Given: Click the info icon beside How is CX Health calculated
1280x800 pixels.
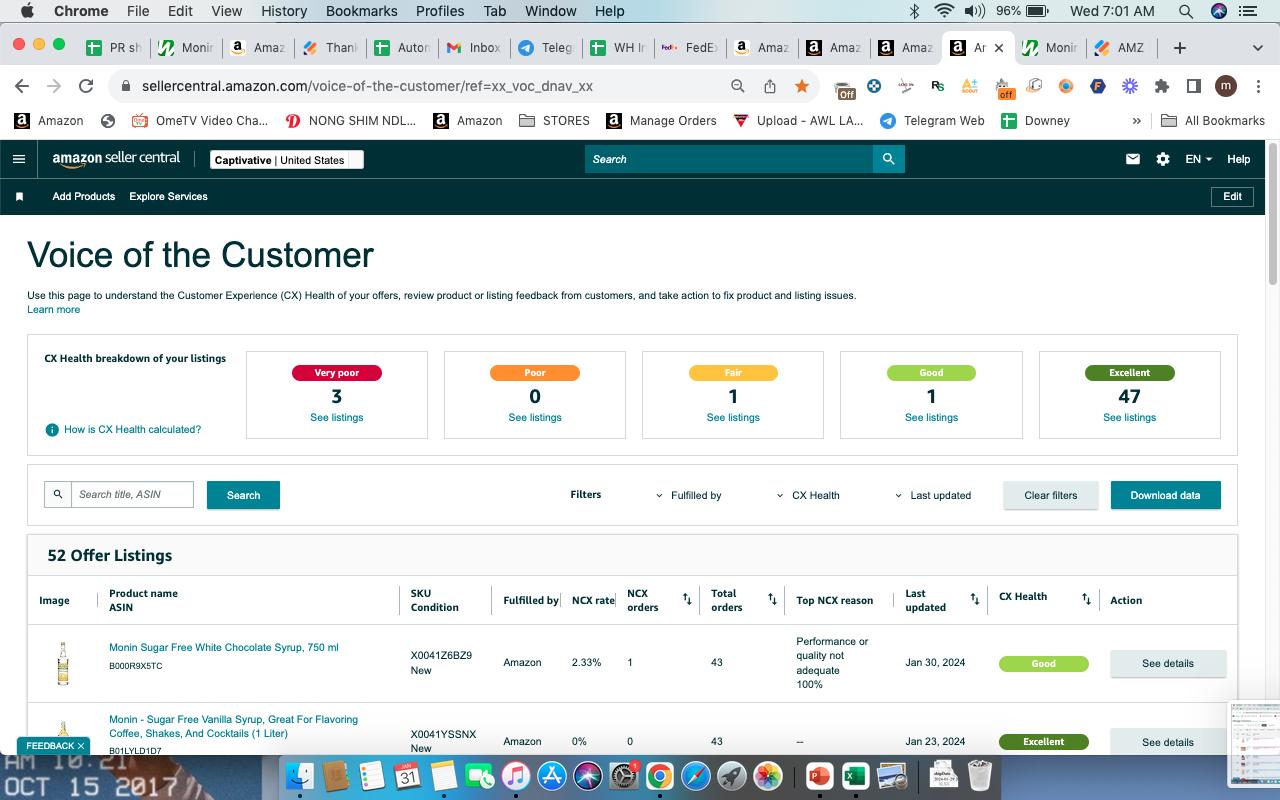Looking at the screenshot, I should point(52,430).
